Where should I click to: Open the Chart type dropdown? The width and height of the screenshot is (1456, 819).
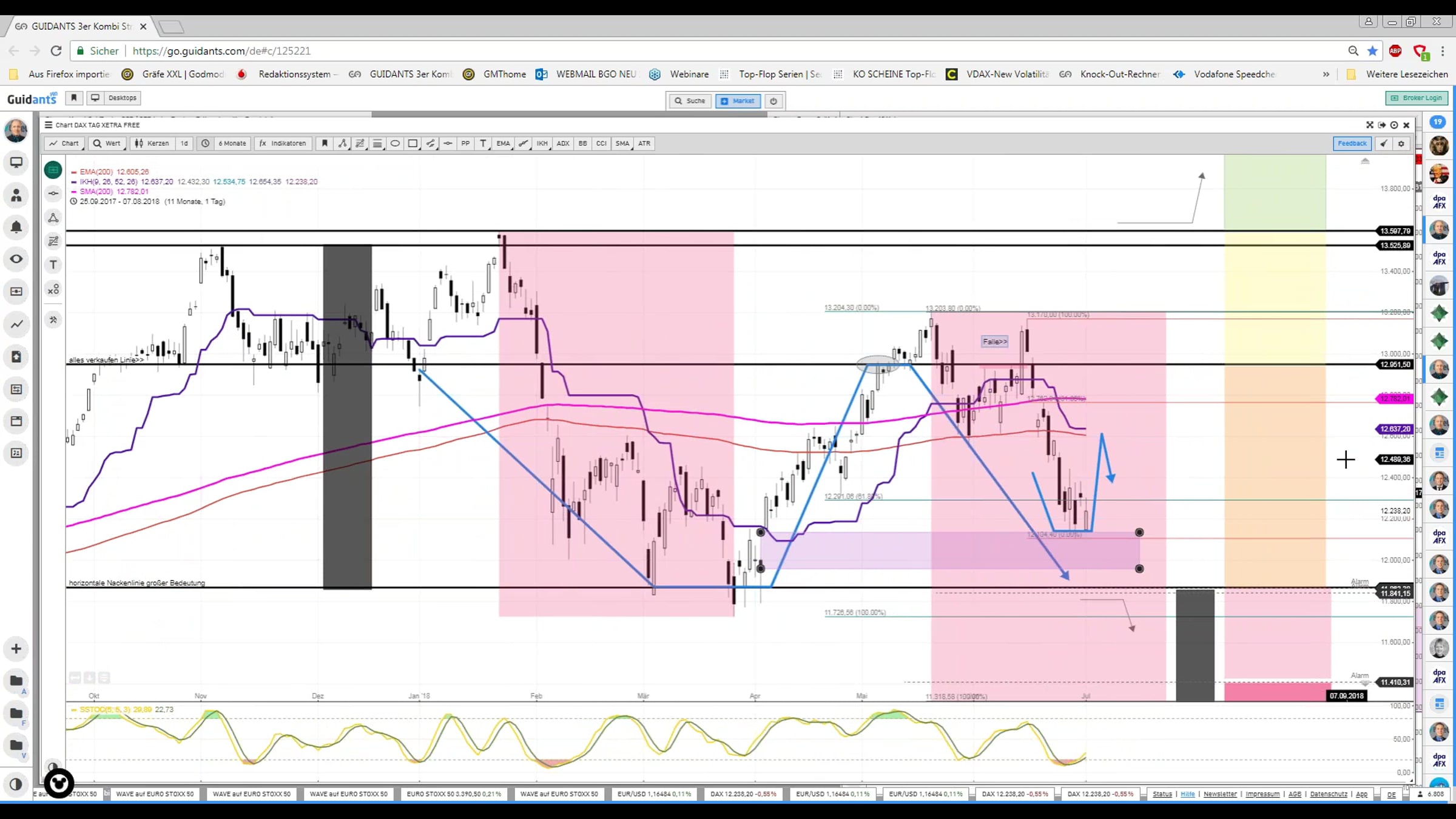(x=64, y=143)
